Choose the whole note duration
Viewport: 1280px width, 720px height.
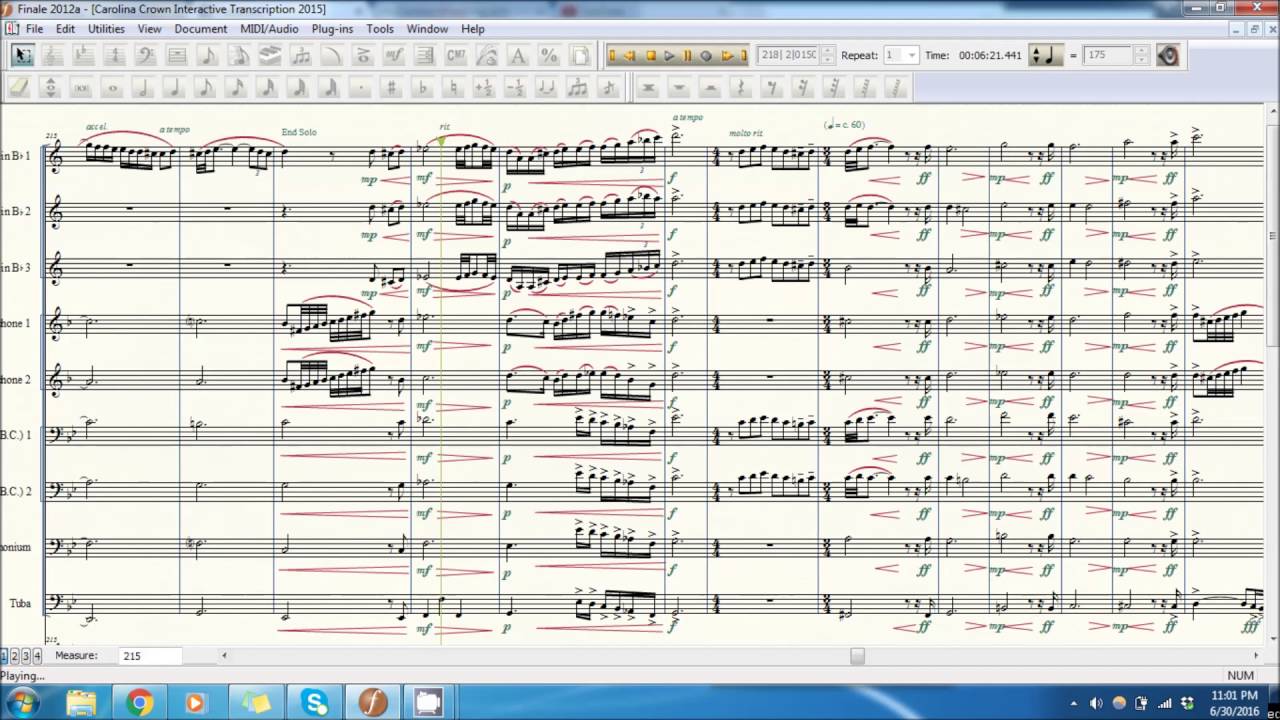113,88
